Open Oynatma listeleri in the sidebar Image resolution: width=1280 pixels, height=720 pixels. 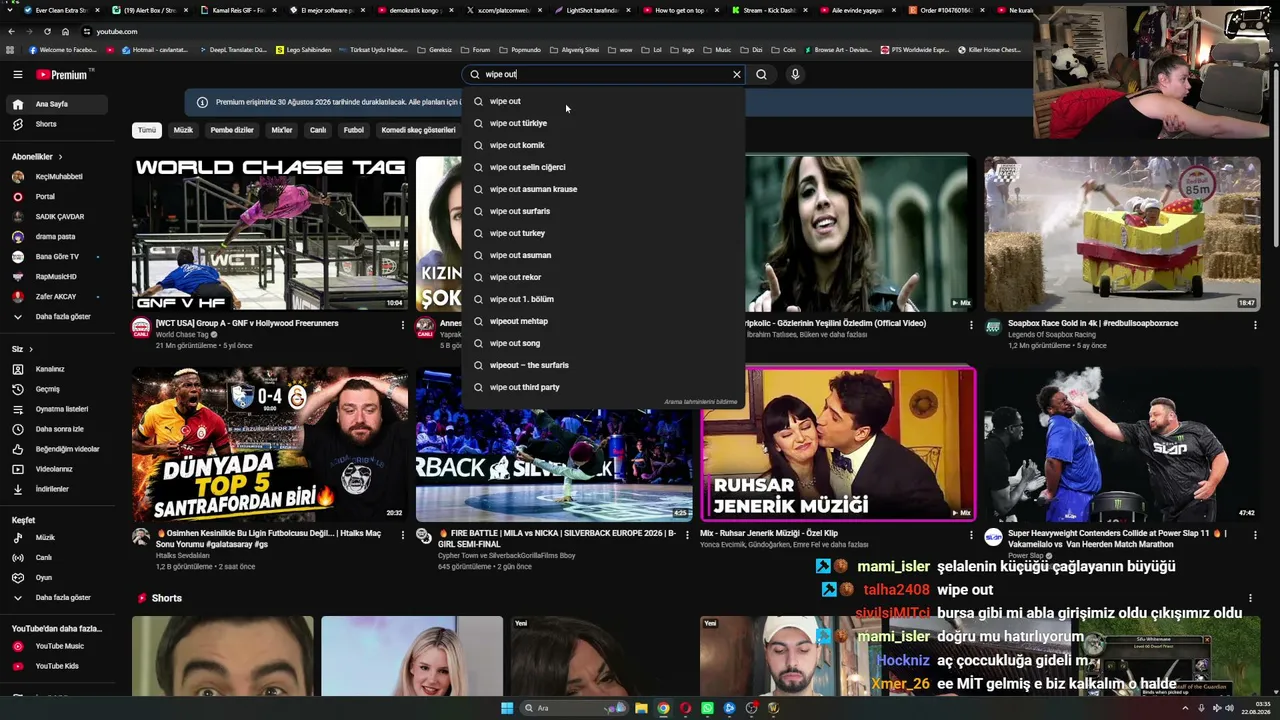click(x=56, y=409)
